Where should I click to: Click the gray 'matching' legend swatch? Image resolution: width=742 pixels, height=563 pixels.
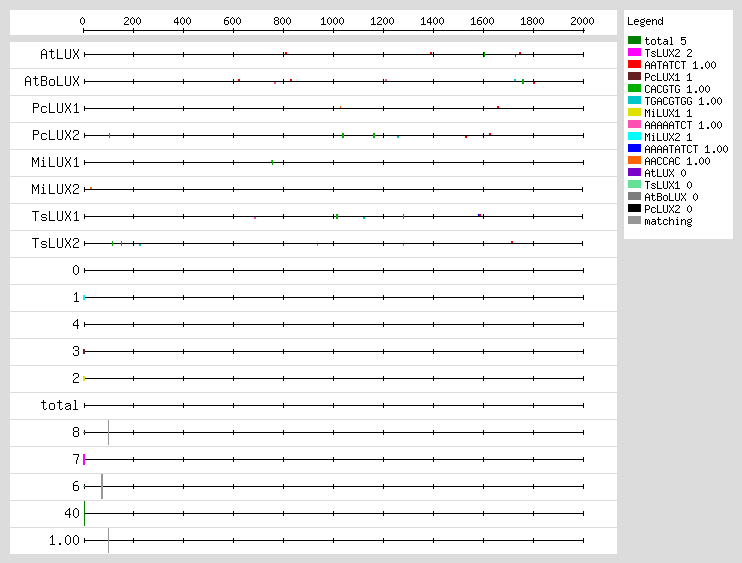point(634,221)
